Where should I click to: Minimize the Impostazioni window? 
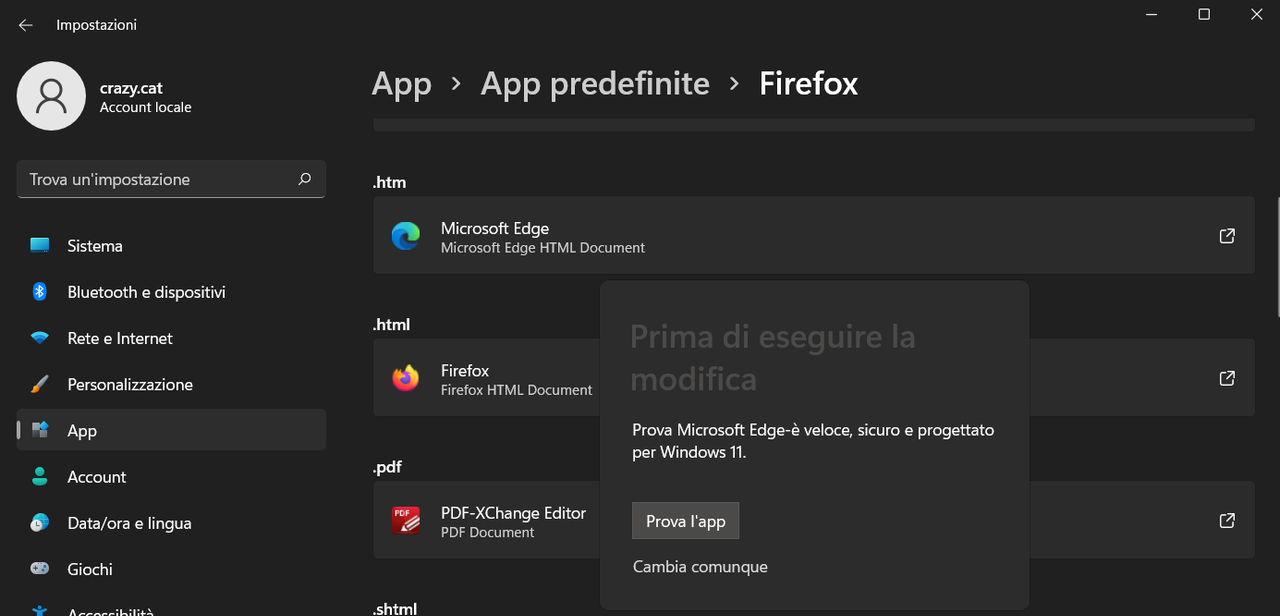coord(1150,14)
